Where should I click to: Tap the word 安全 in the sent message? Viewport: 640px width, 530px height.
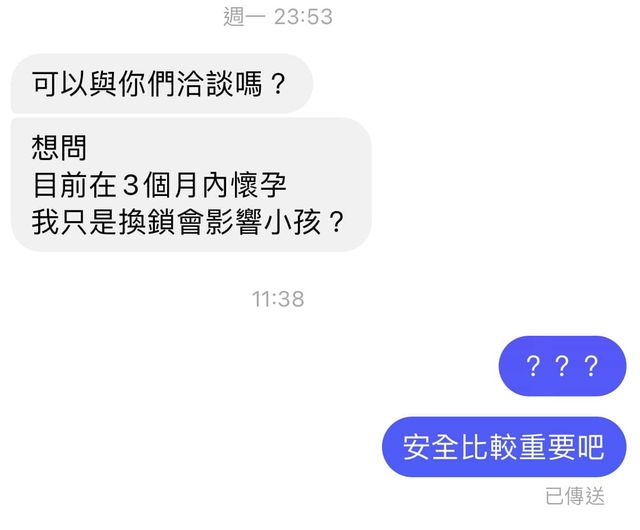[431, 447]
